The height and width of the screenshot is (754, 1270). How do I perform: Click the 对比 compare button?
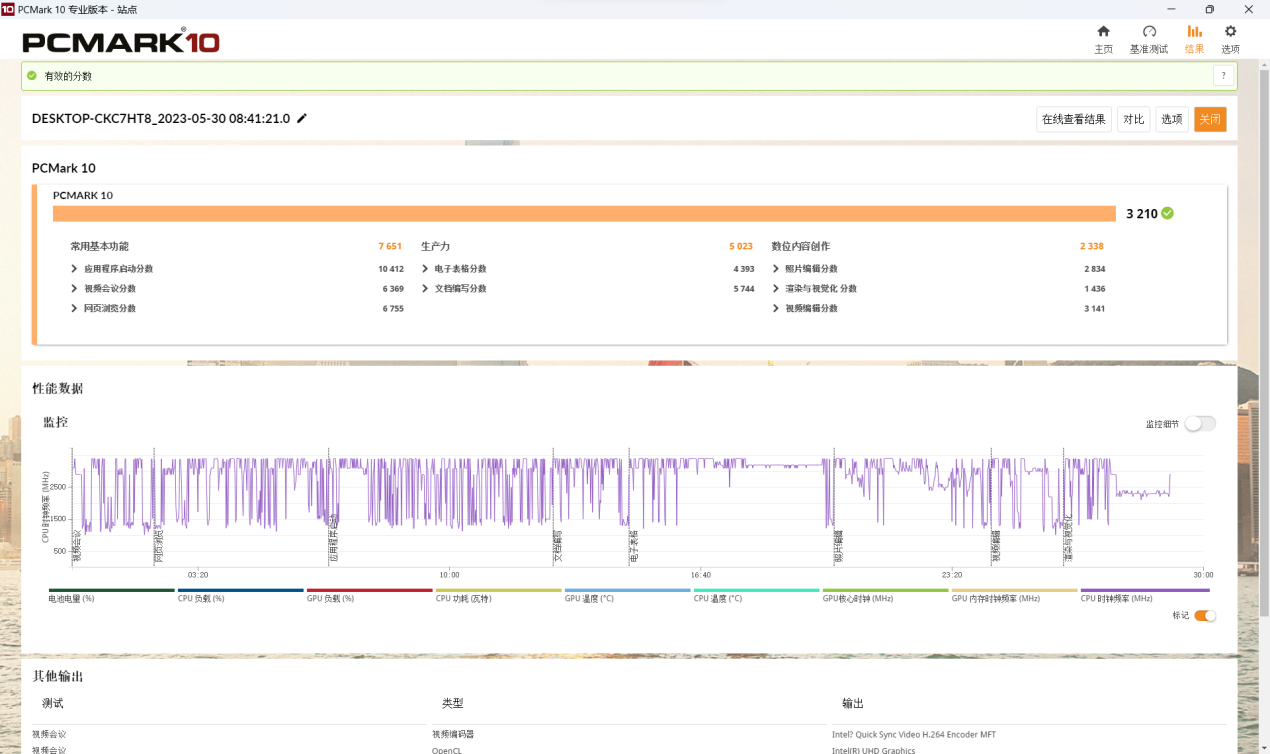[x=1133, y=120]
